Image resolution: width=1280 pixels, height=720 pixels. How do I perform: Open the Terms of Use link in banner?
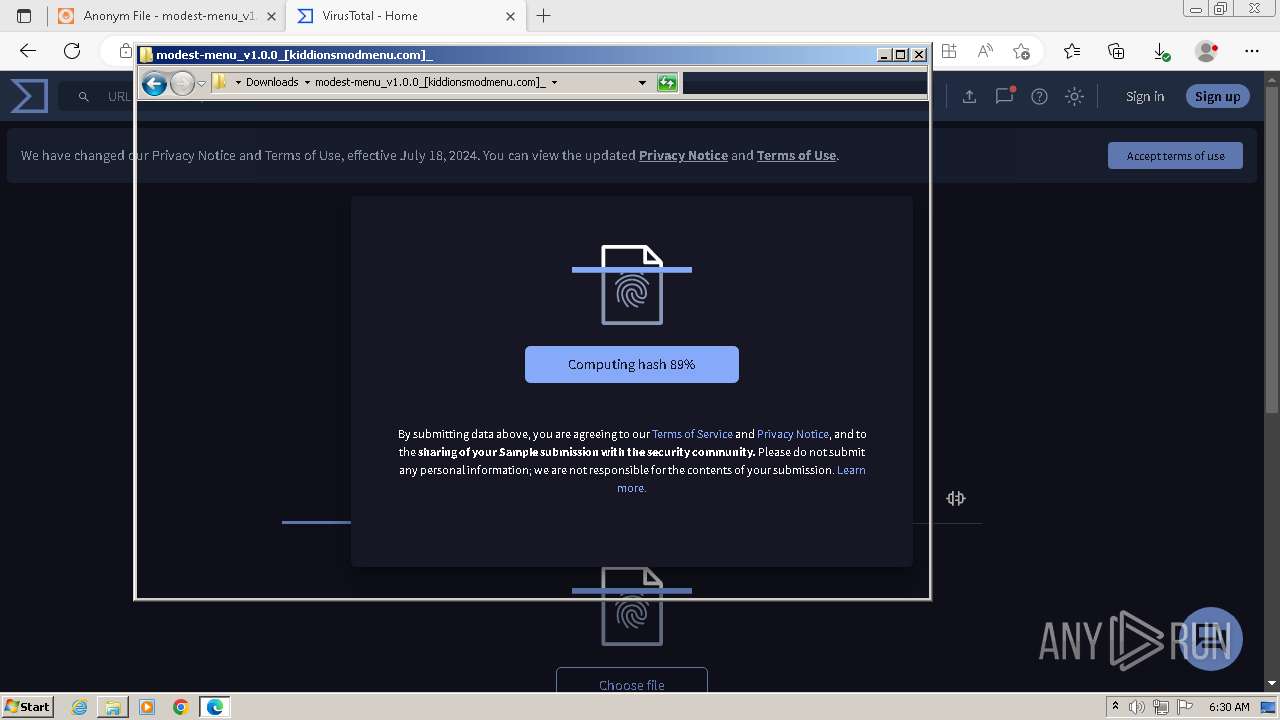click(796, 155)
